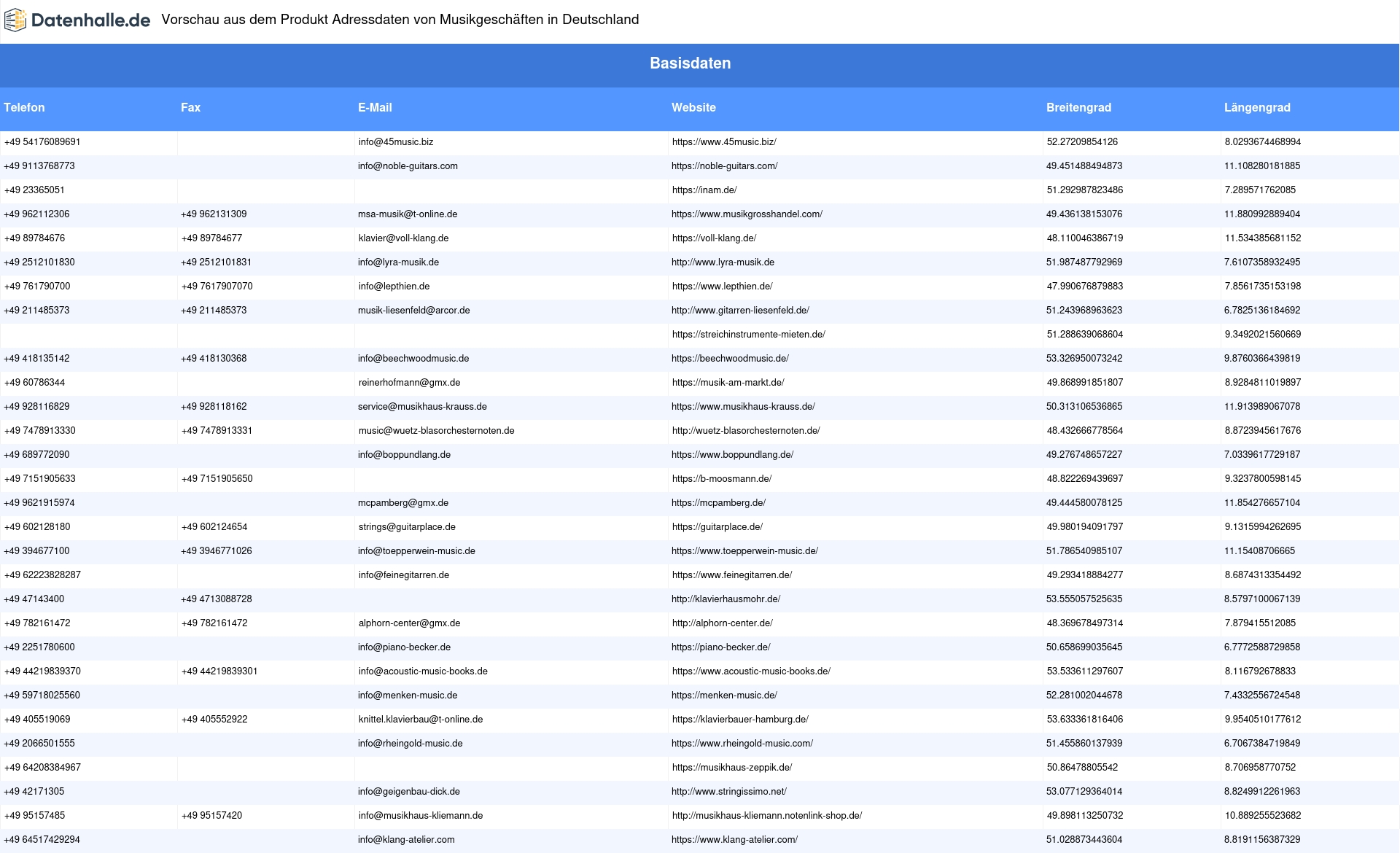The height and width of the screenshot is (853, 1400).
Task: Open website https://musikhaus-zeppik.de/
Action: (732, 768)
